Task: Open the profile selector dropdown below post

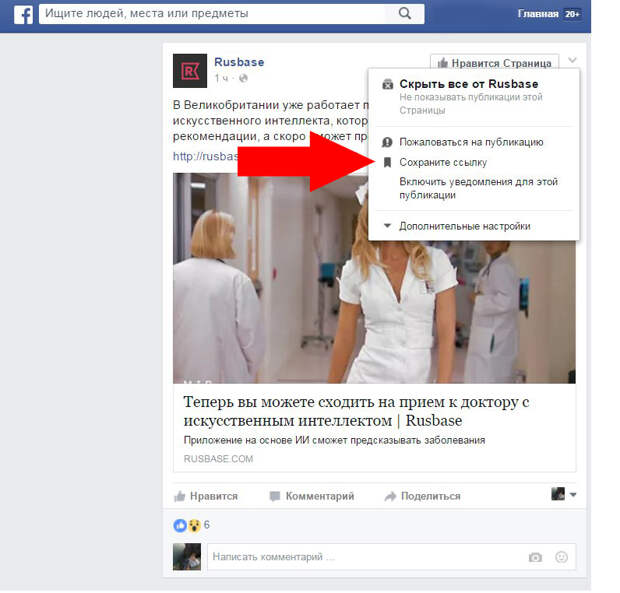Action: 564,494
